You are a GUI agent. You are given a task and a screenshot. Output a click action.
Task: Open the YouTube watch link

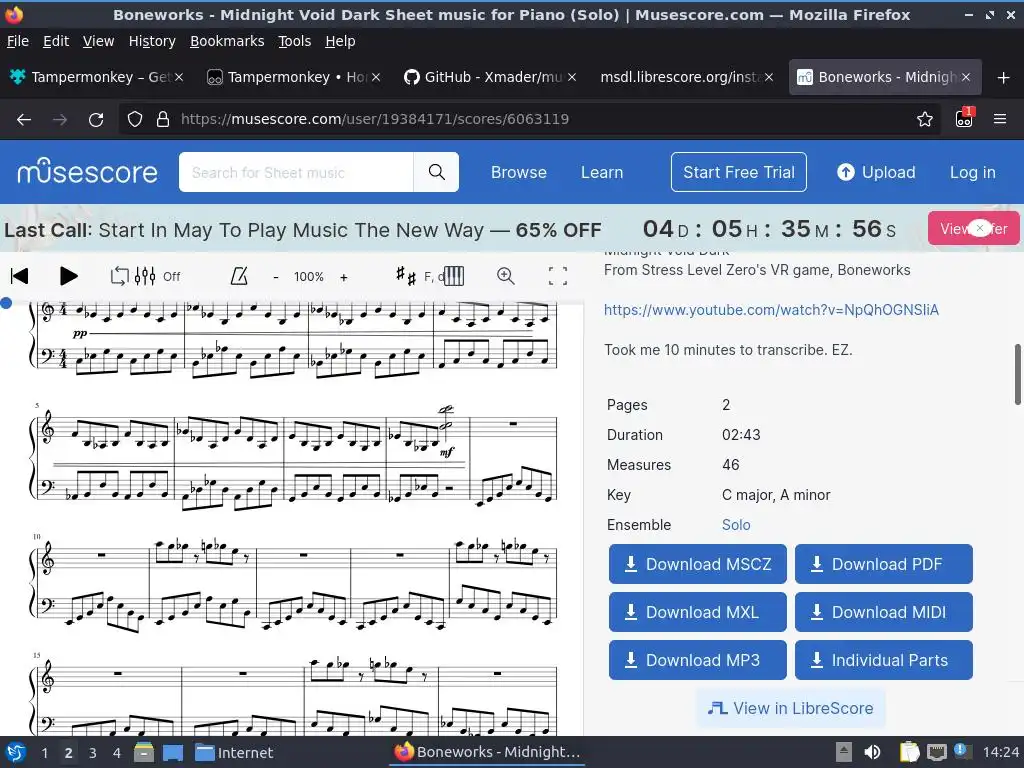point(771,310)
